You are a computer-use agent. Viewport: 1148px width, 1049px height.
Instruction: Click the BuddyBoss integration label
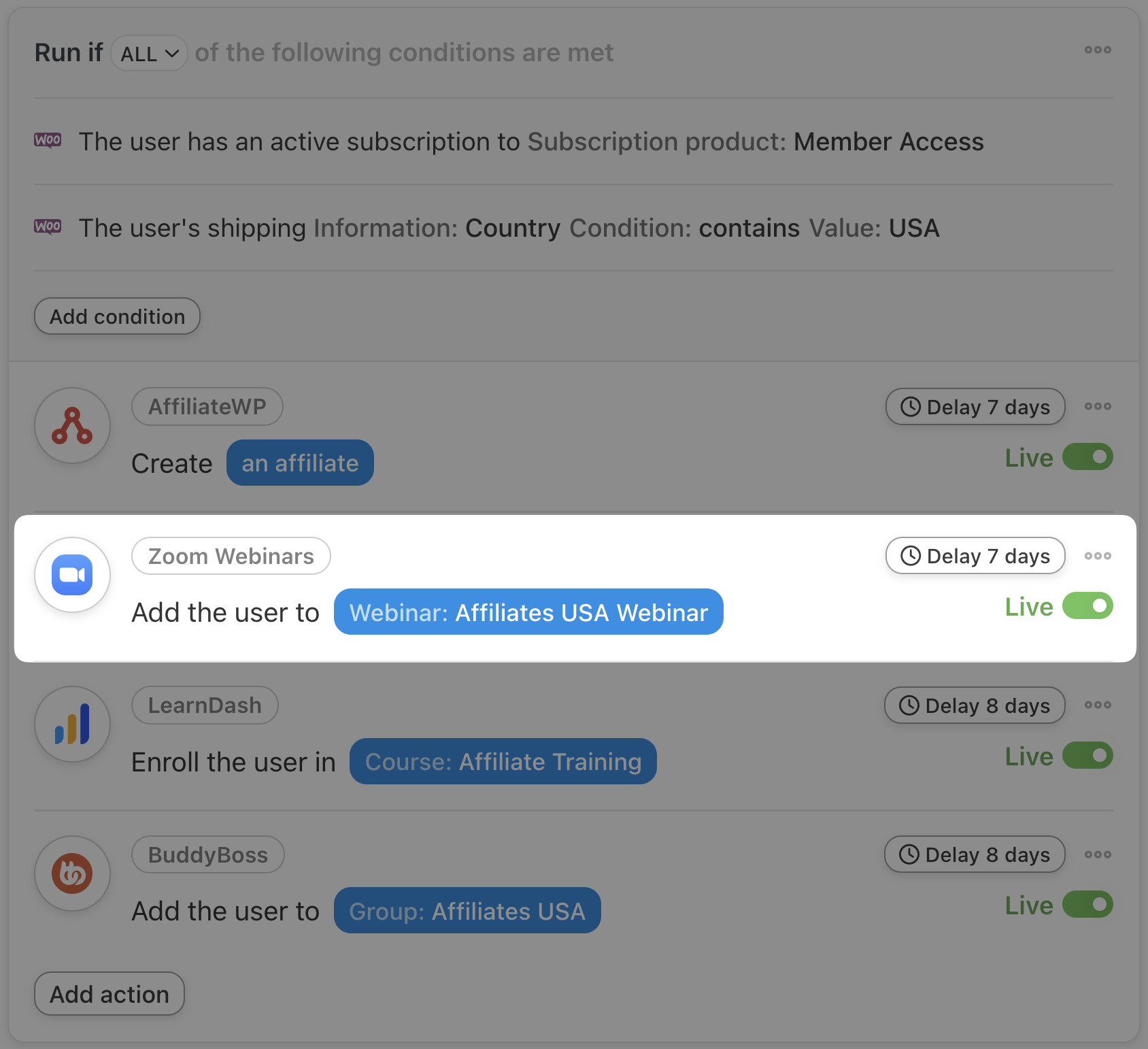coord(208,854)
